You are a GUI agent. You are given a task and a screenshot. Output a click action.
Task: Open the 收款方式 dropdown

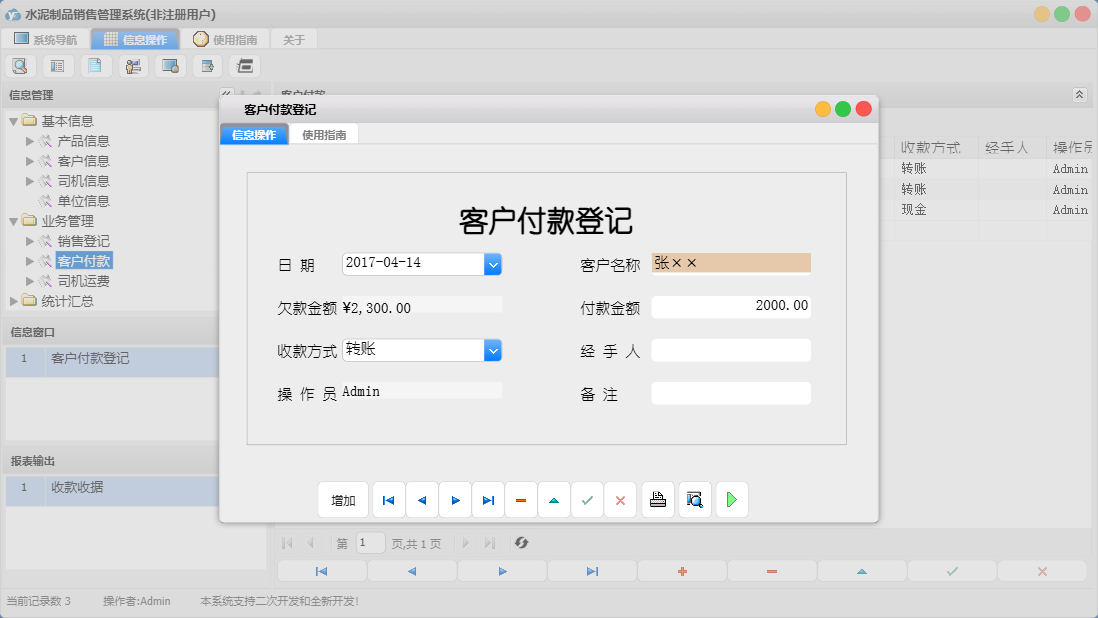(x=493, y=350)
